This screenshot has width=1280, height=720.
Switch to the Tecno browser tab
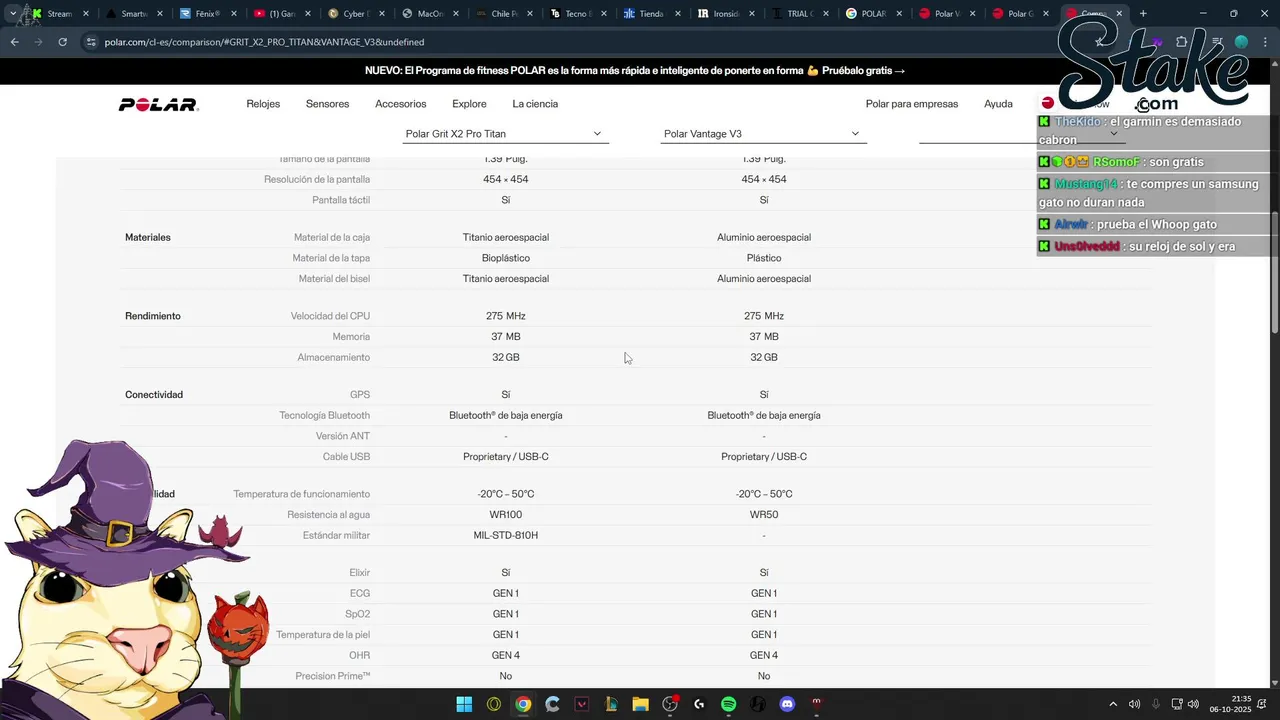577,14
